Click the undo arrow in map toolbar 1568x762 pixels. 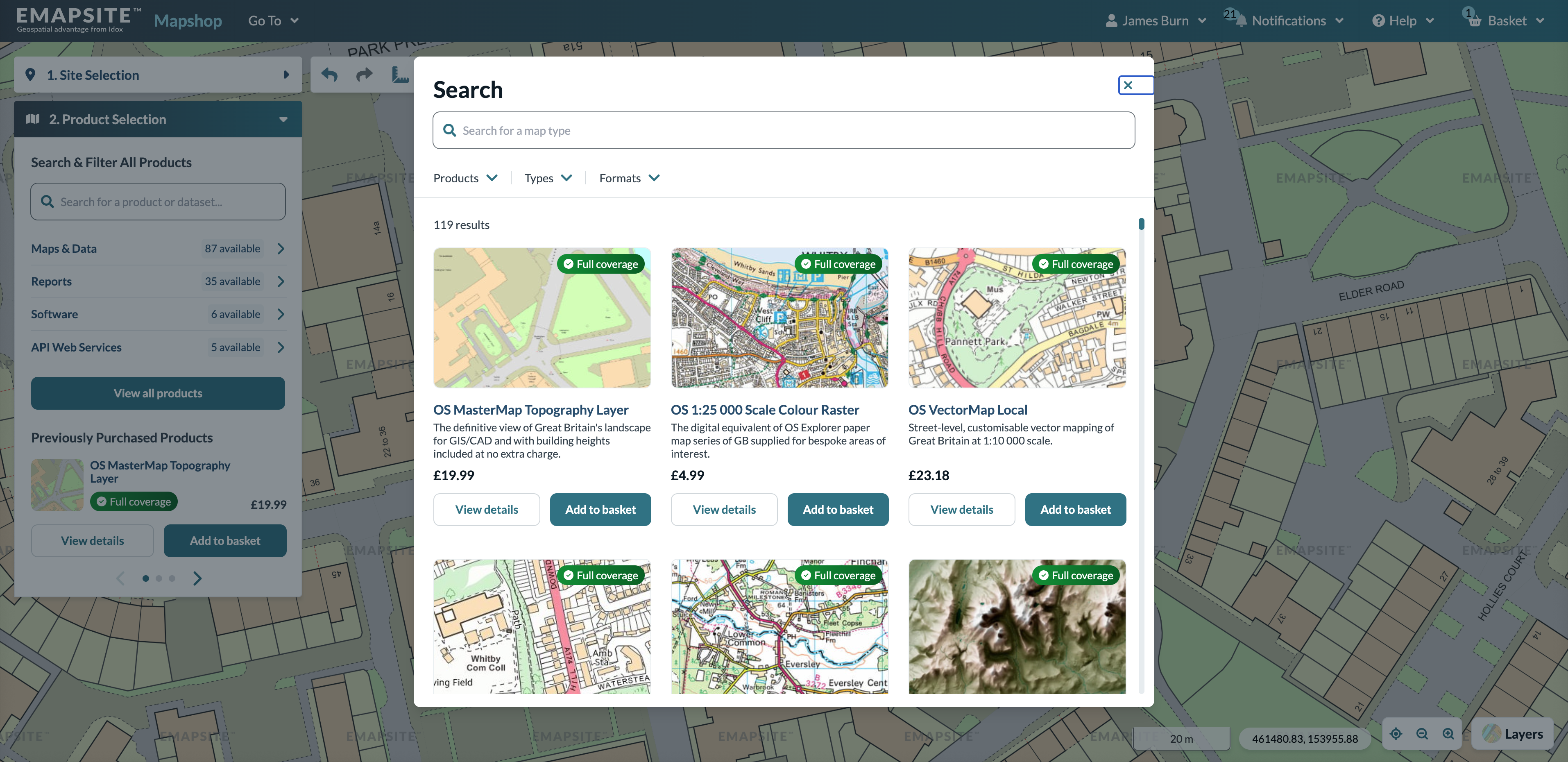(x=329, y=75)
